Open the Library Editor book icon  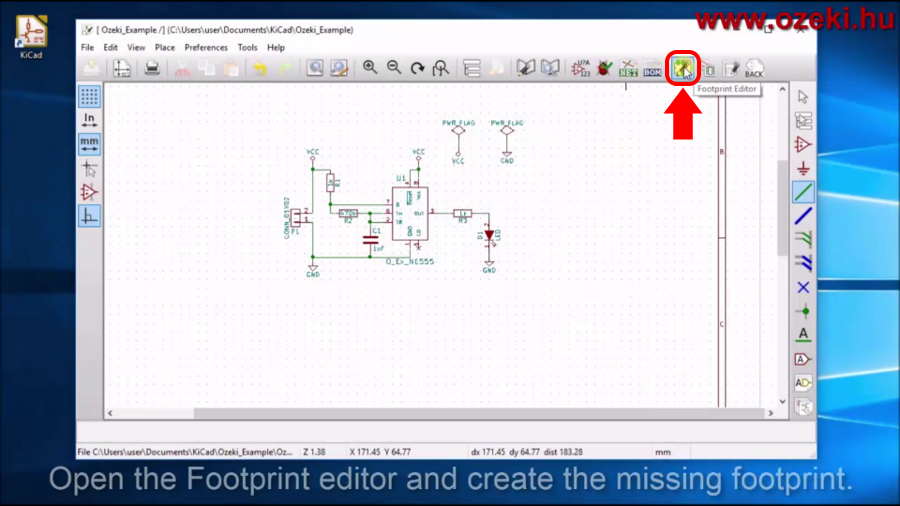coord(525,68)
